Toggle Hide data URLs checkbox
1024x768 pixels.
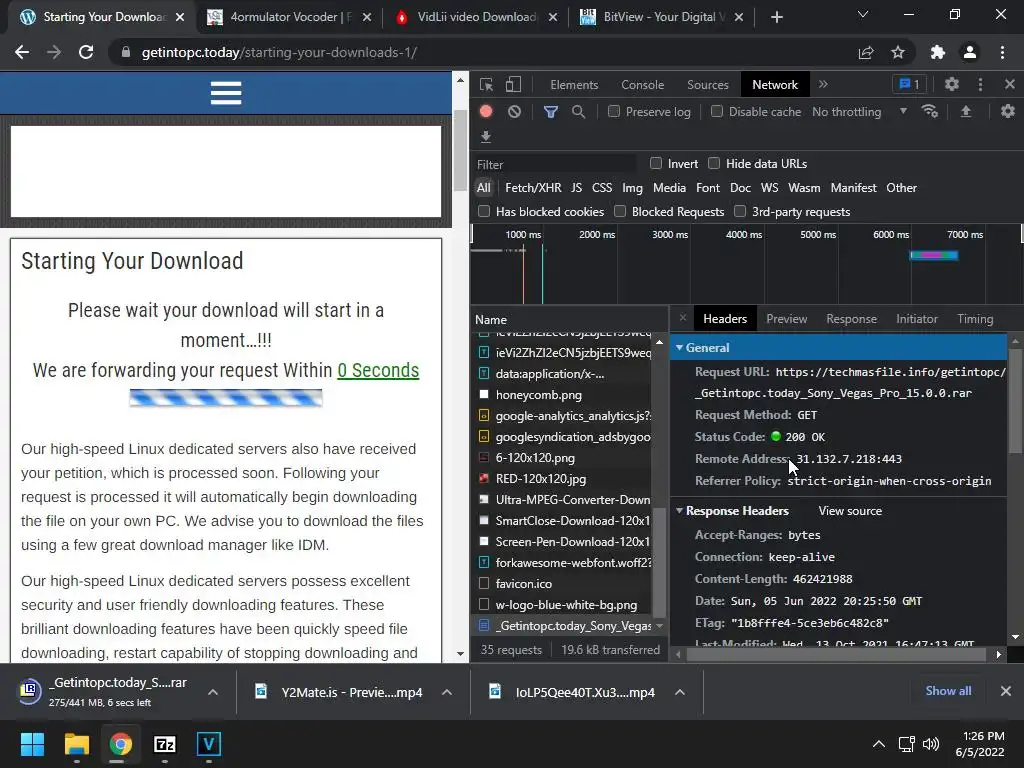(x=714, y=163)
